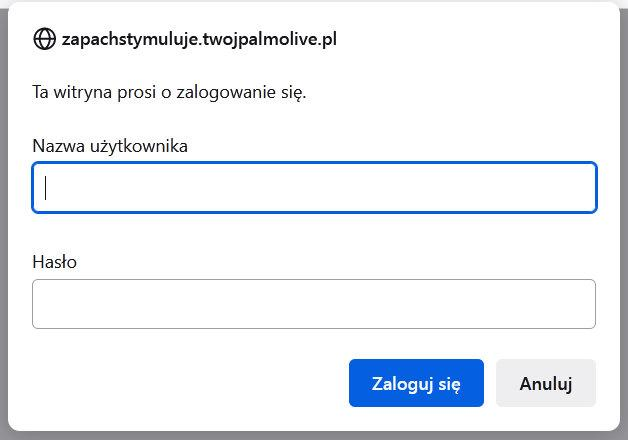Click the 'Hasło' label
The image size is (628, 440).
(x=55, y=262)
